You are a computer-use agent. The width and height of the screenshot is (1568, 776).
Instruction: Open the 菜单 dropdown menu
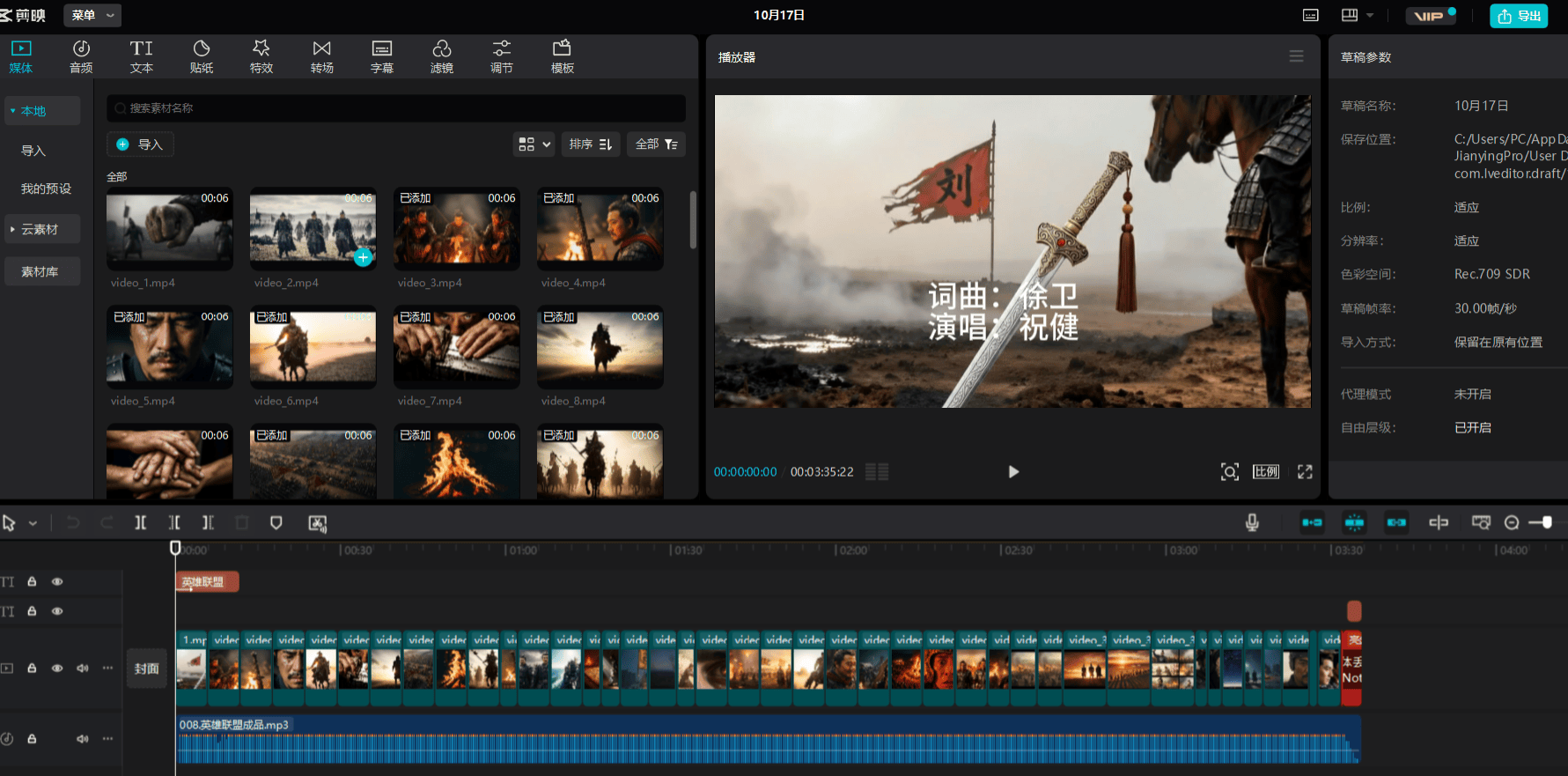pos(93,15)
